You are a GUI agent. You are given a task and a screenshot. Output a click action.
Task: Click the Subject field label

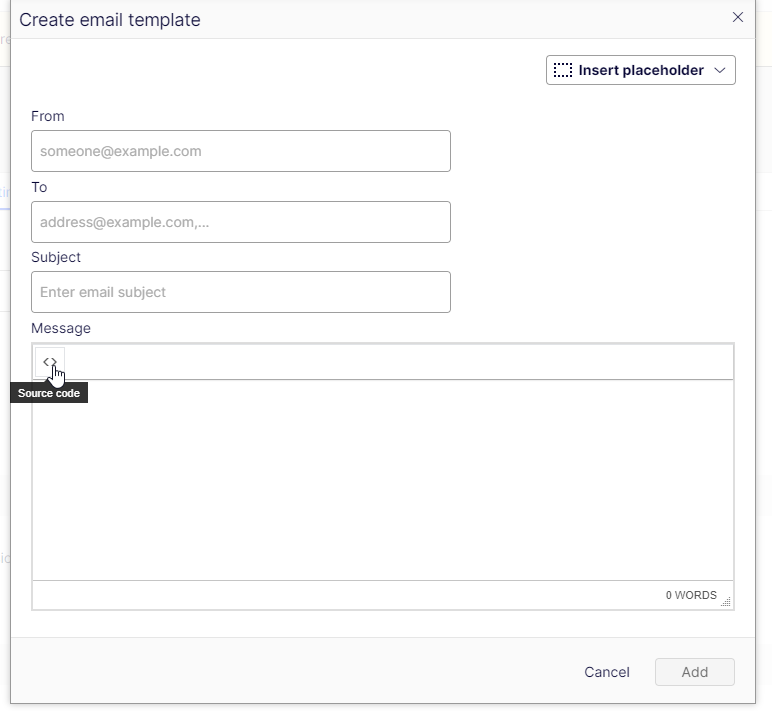click(x=56, y=257)
